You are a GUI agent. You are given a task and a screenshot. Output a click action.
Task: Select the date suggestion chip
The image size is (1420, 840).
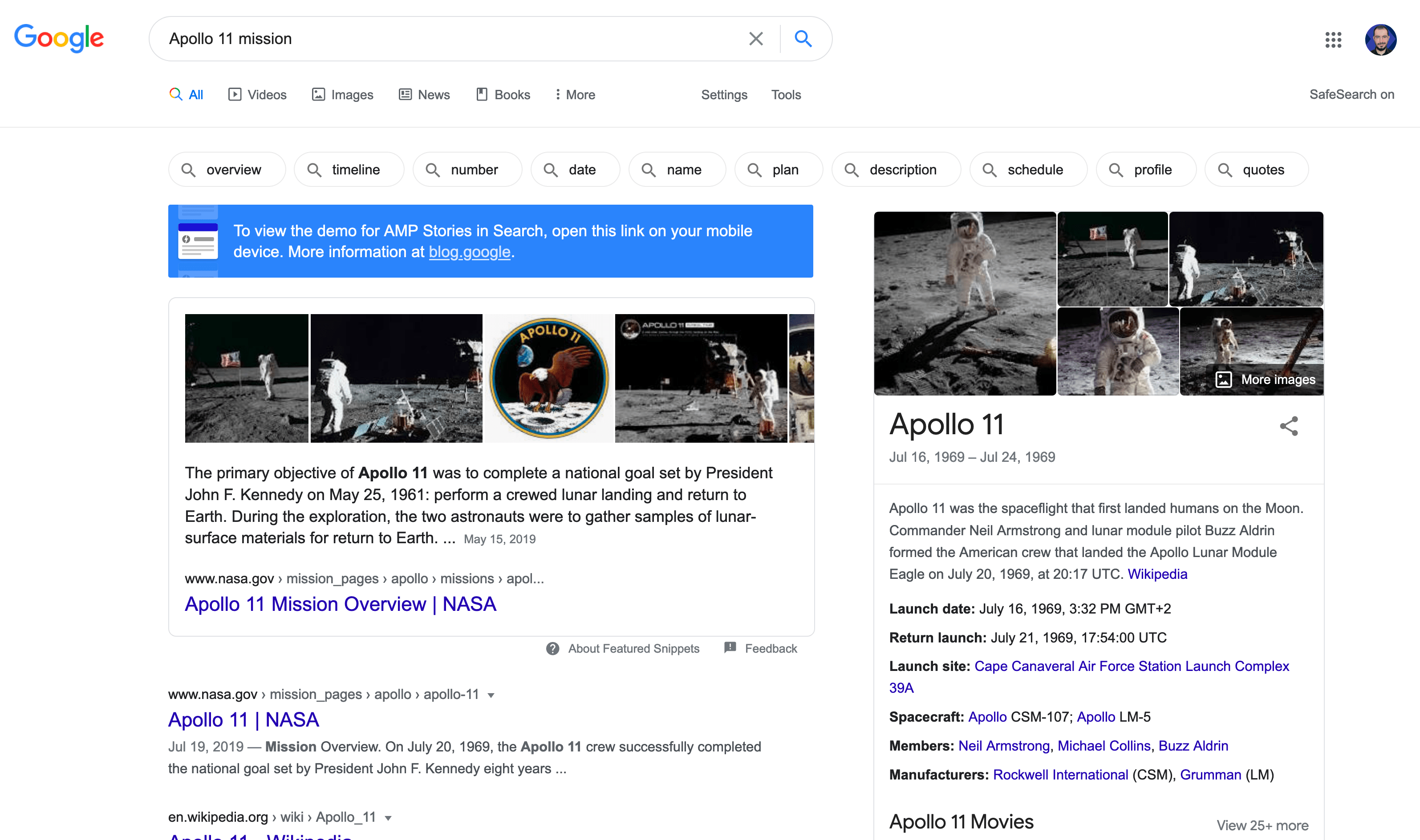pos(575,169)
